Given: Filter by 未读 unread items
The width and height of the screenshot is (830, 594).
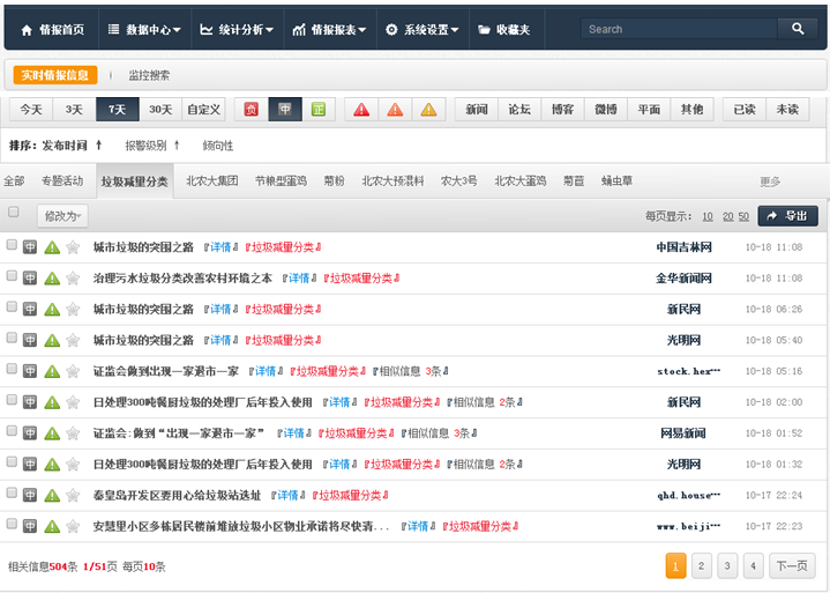Looking at the screenshot, I should 787,110.
